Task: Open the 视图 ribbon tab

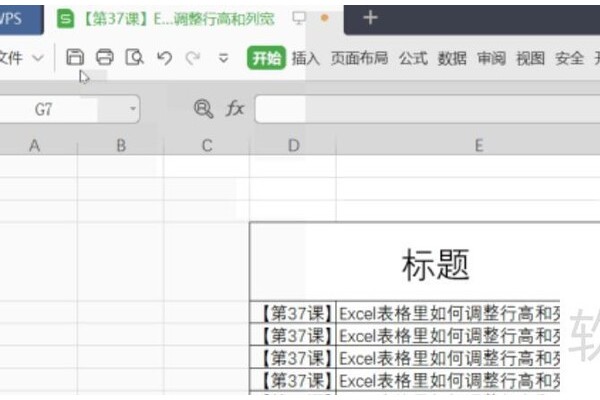Action: click(x=530, y=58)
